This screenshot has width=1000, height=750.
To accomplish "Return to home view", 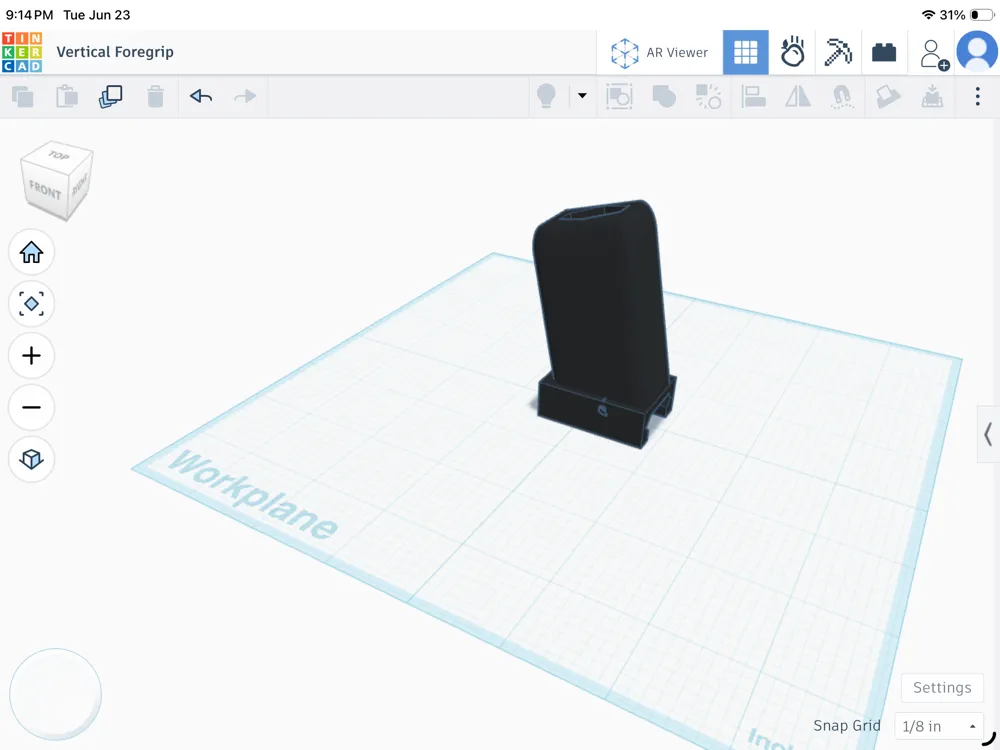I will click(x=31, y=253).
